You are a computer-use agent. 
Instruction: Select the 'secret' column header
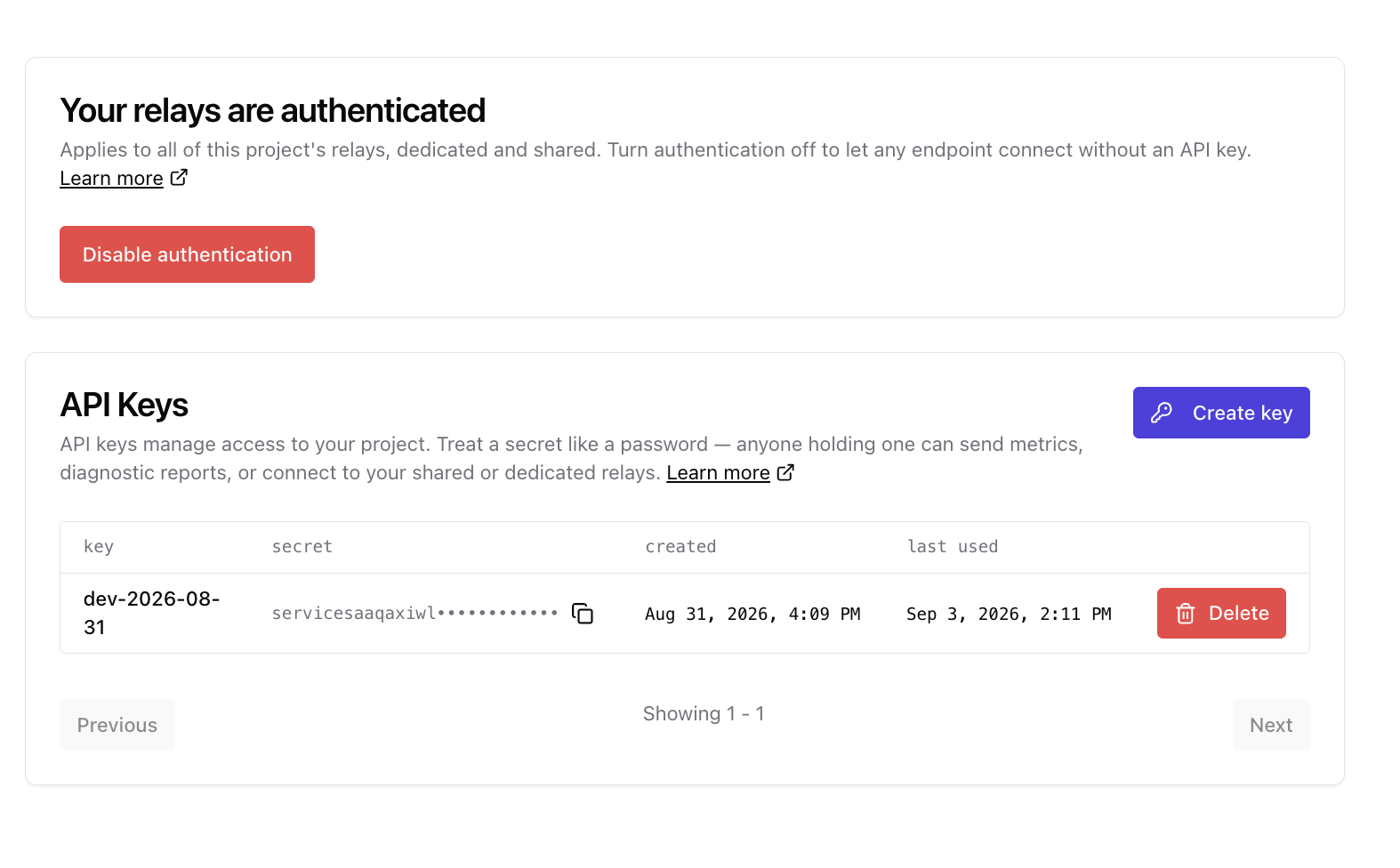click(302, 547)
